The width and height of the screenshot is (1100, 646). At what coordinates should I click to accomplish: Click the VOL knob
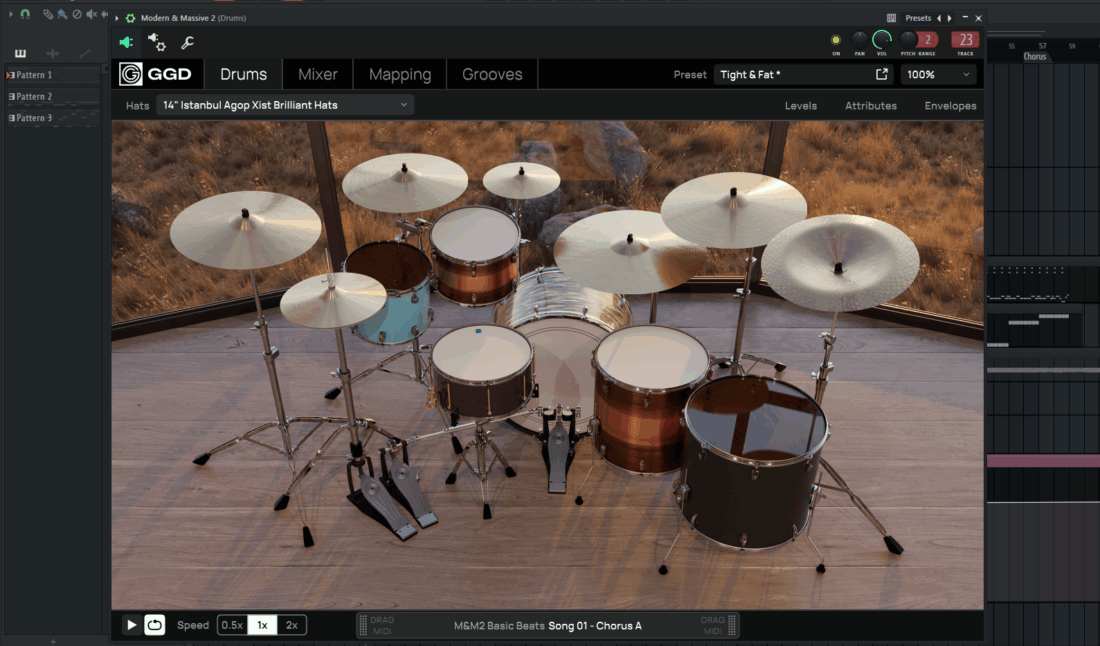882,39
